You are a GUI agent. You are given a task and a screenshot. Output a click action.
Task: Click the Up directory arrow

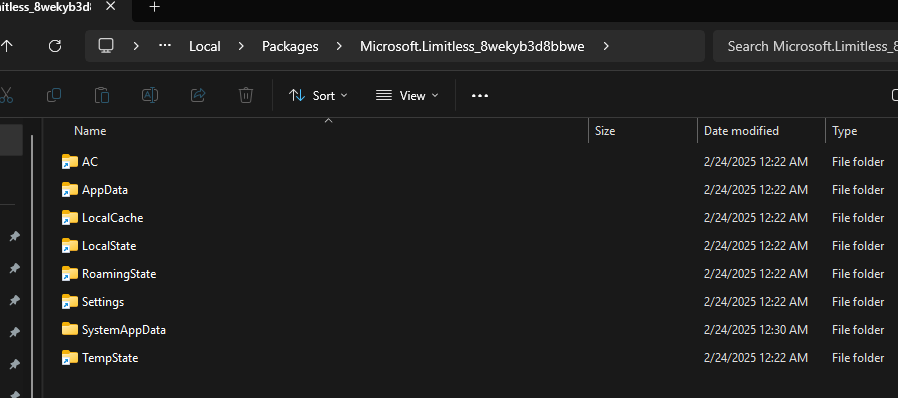click(x=6, y=46)
